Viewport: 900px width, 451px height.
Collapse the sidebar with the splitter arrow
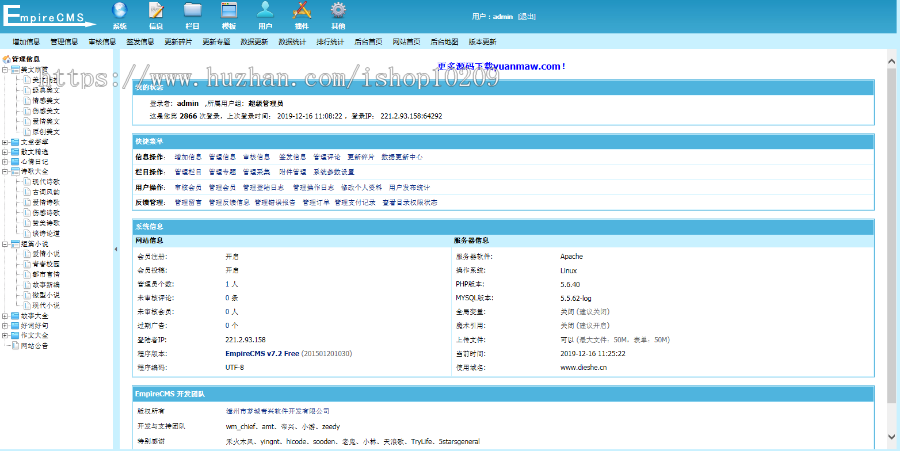[x=115, y=249]
